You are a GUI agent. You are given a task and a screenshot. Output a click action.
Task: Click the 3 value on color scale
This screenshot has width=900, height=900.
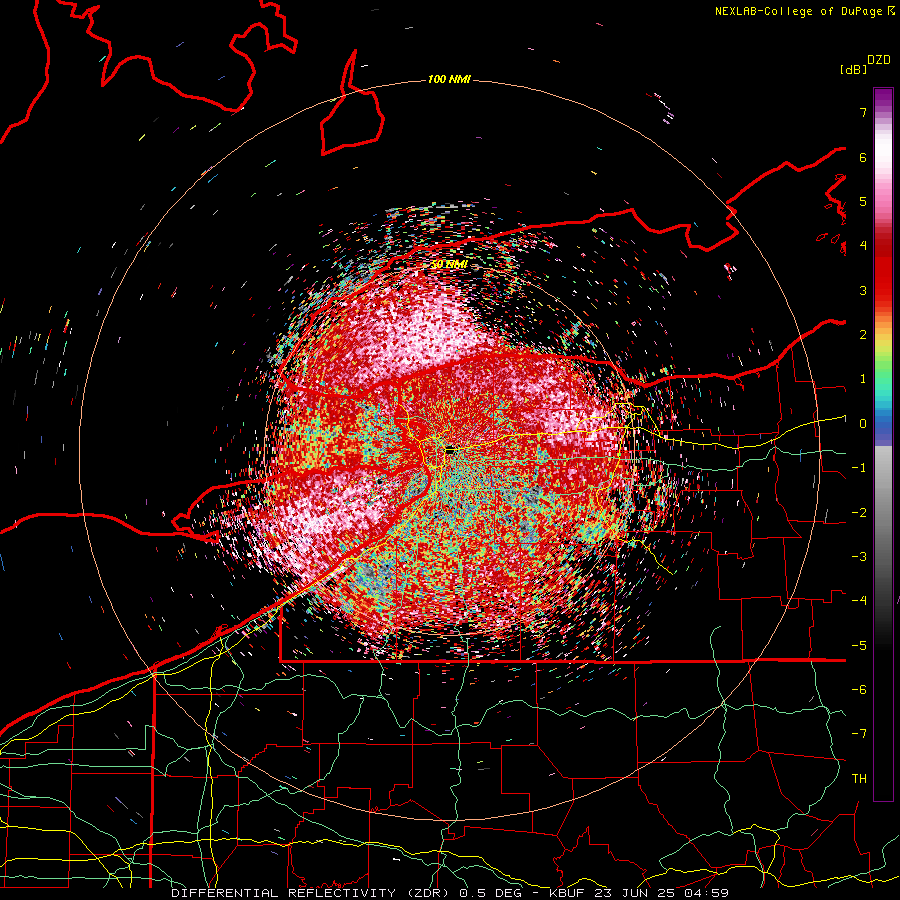[x=863, y=290]
